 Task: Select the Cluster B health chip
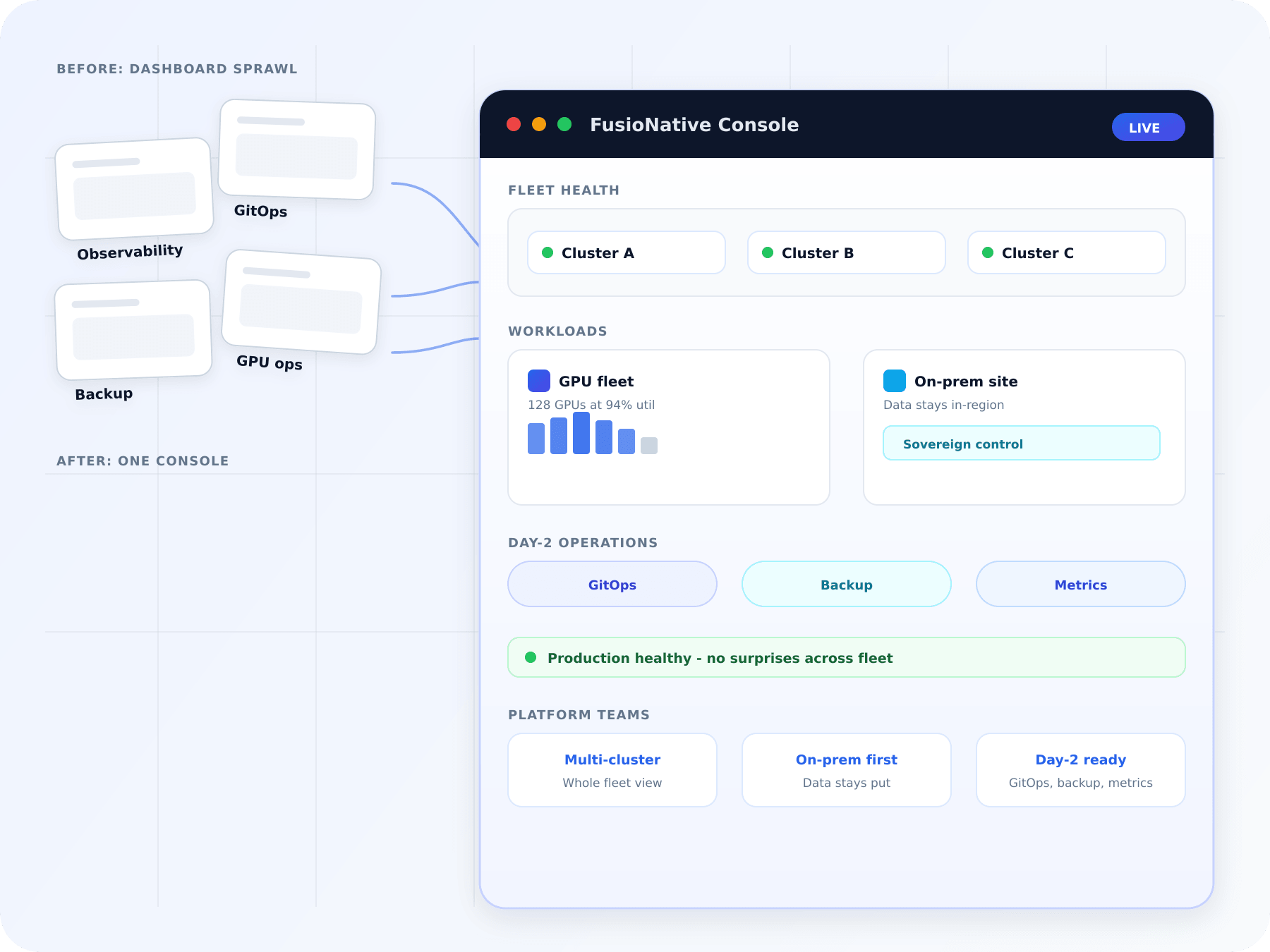point(847,252)
